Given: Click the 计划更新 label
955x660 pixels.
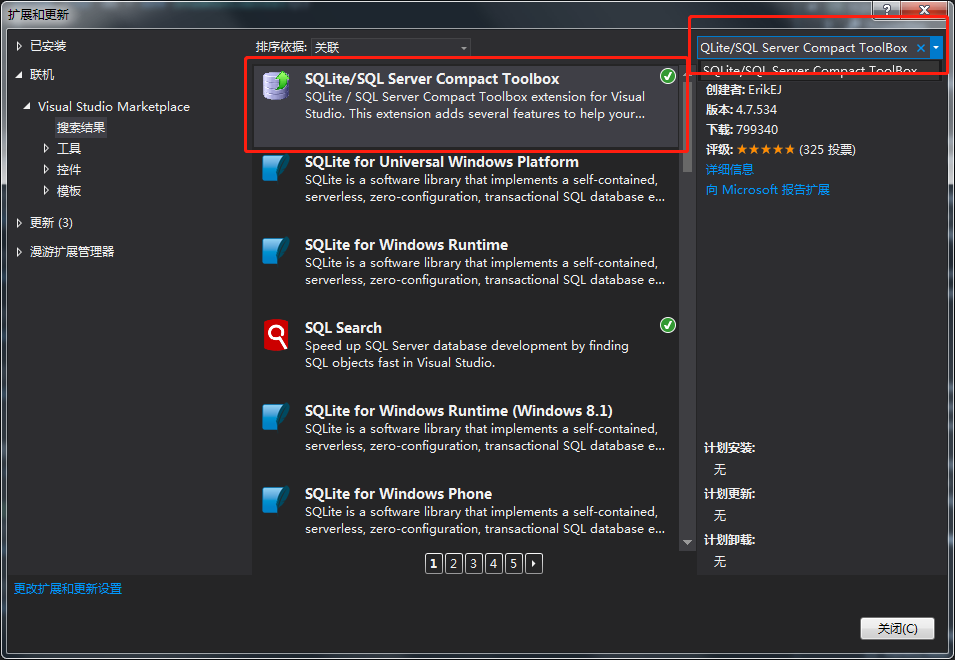Looking at the screenshot, I should (730, 494).
